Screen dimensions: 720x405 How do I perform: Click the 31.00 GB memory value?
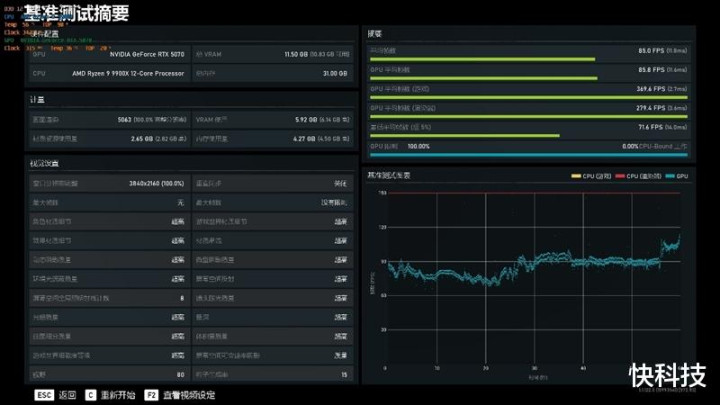coord(335,73)
